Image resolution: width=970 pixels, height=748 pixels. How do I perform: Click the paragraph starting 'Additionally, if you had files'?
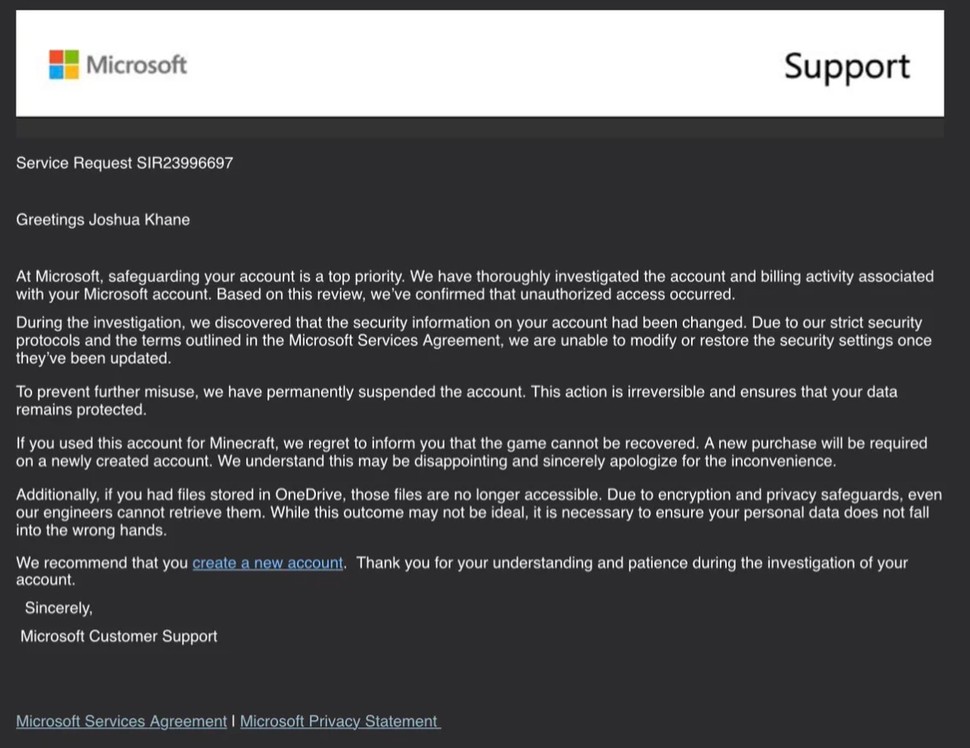[479, 512]
